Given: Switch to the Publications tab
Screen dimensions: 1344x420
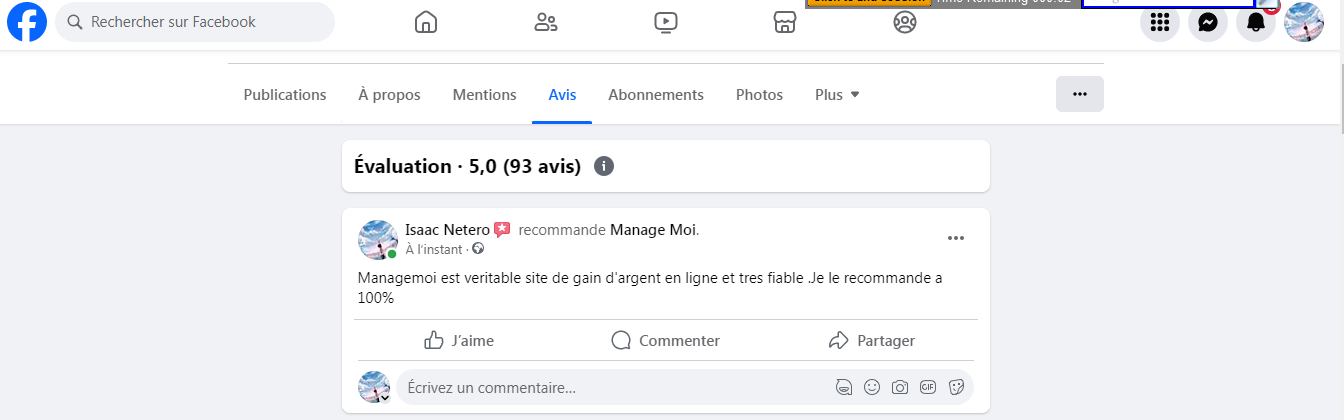Looking at the screenshot, I should coord(285,95).
